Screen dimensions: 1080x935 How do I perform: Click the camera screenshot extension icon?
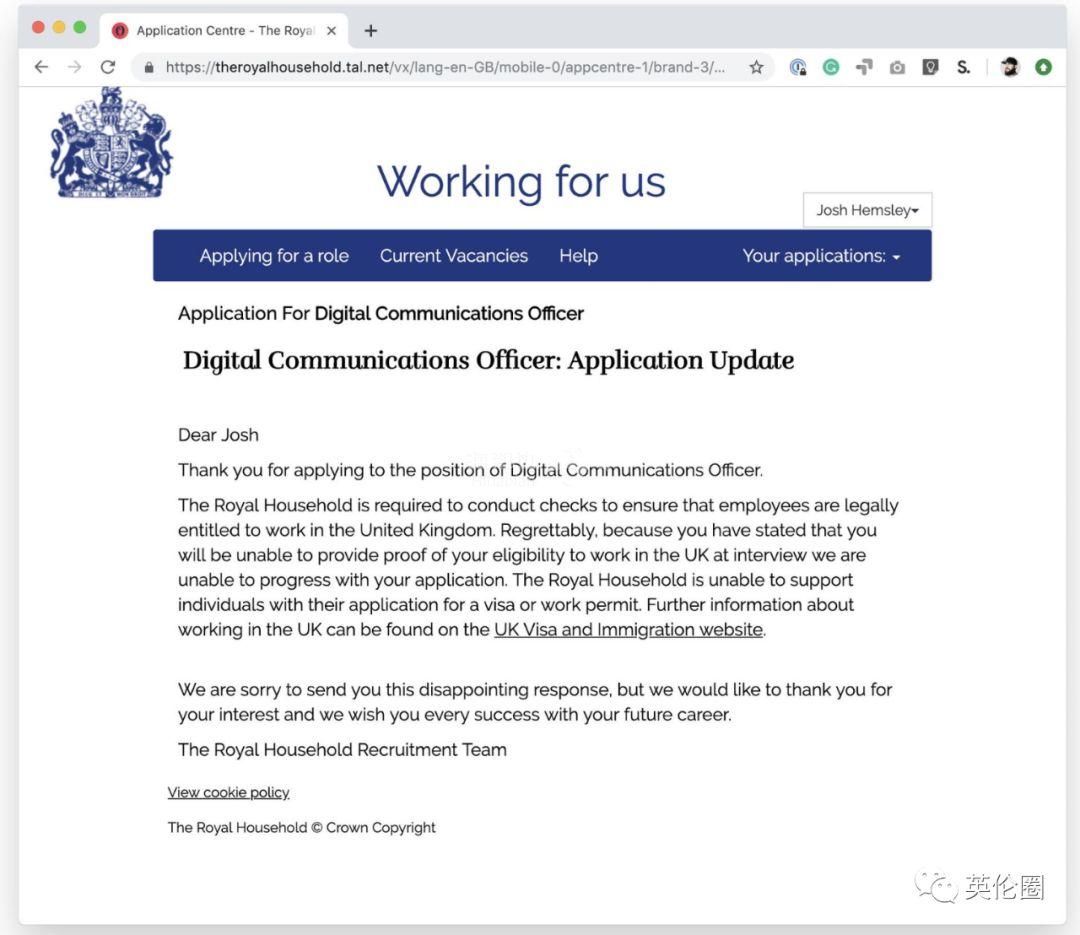[x=897, y=67]
